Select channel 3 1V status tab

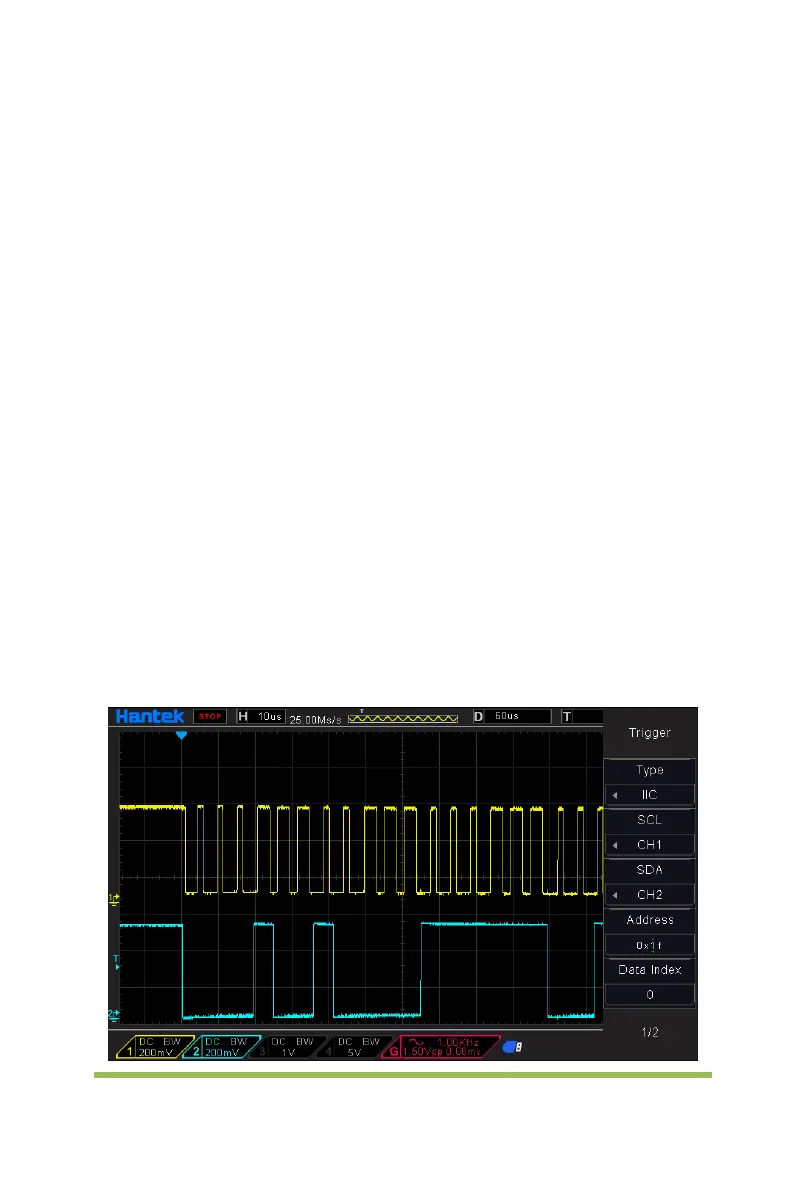point(289,1047)
